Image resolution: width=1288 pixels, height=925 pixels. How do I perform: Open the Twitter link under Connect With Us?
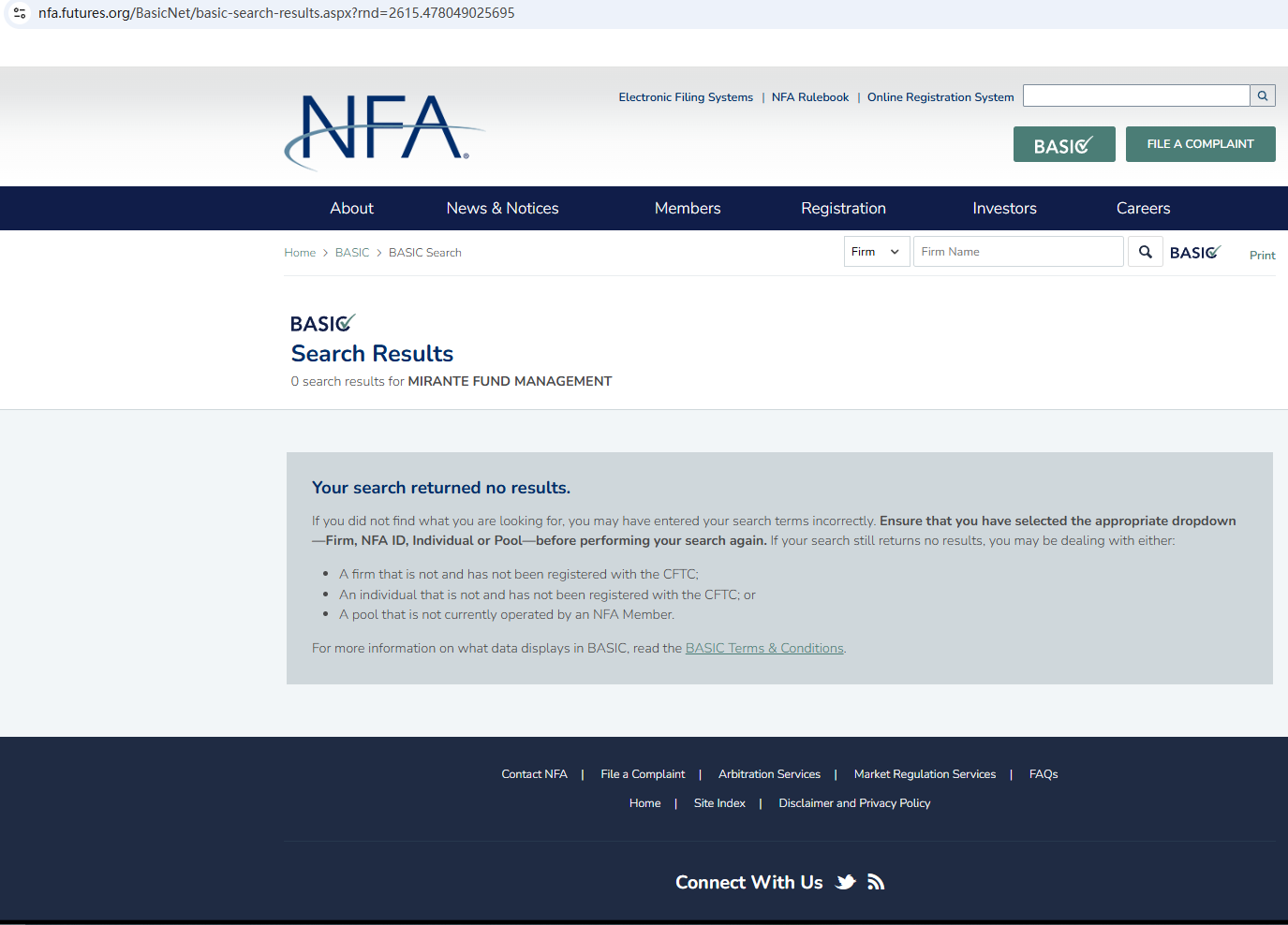click(x=846, y=882)
